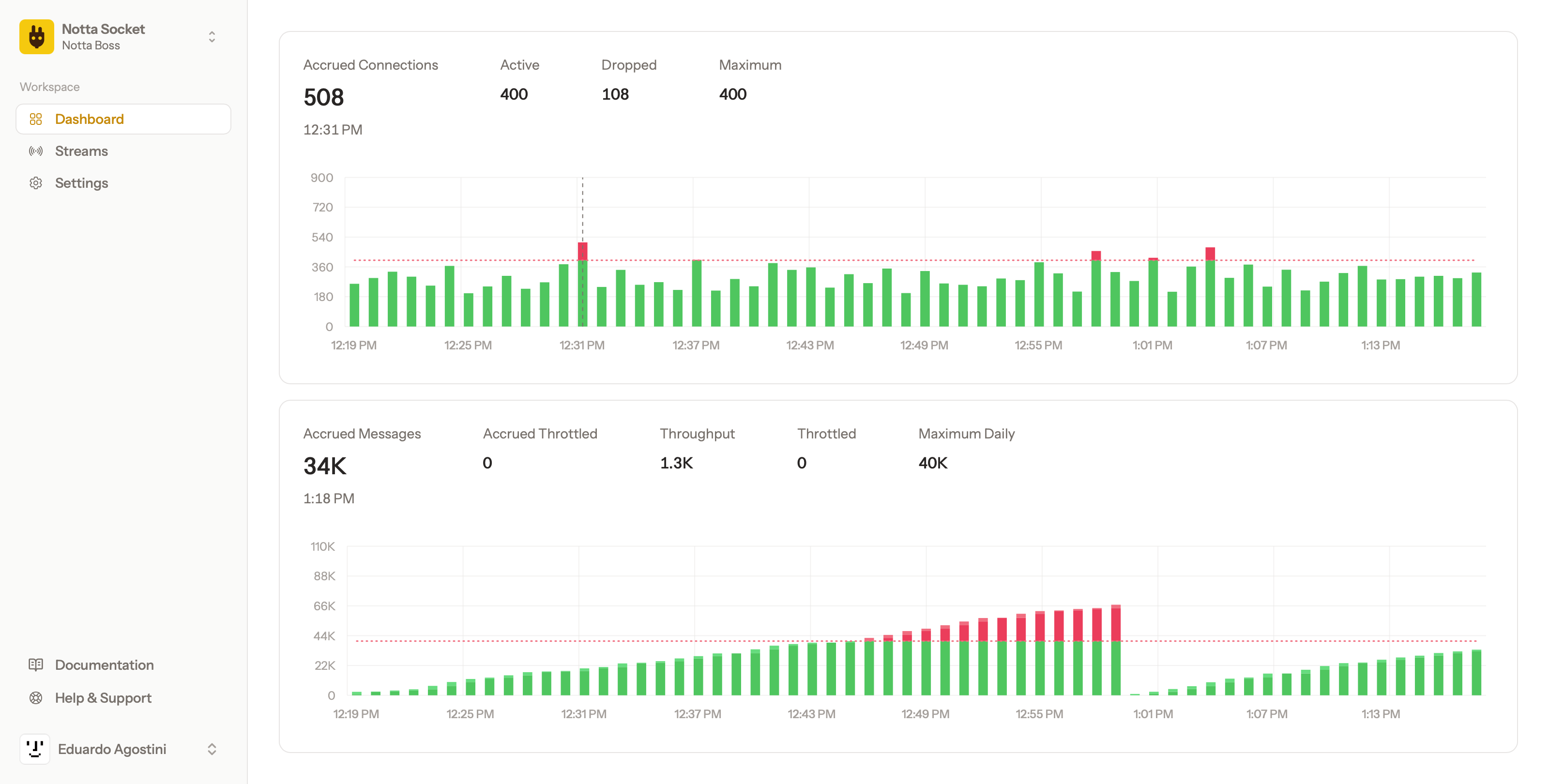
Task: Select the Dashboard grid icon
Action: (x=36, y=119)
